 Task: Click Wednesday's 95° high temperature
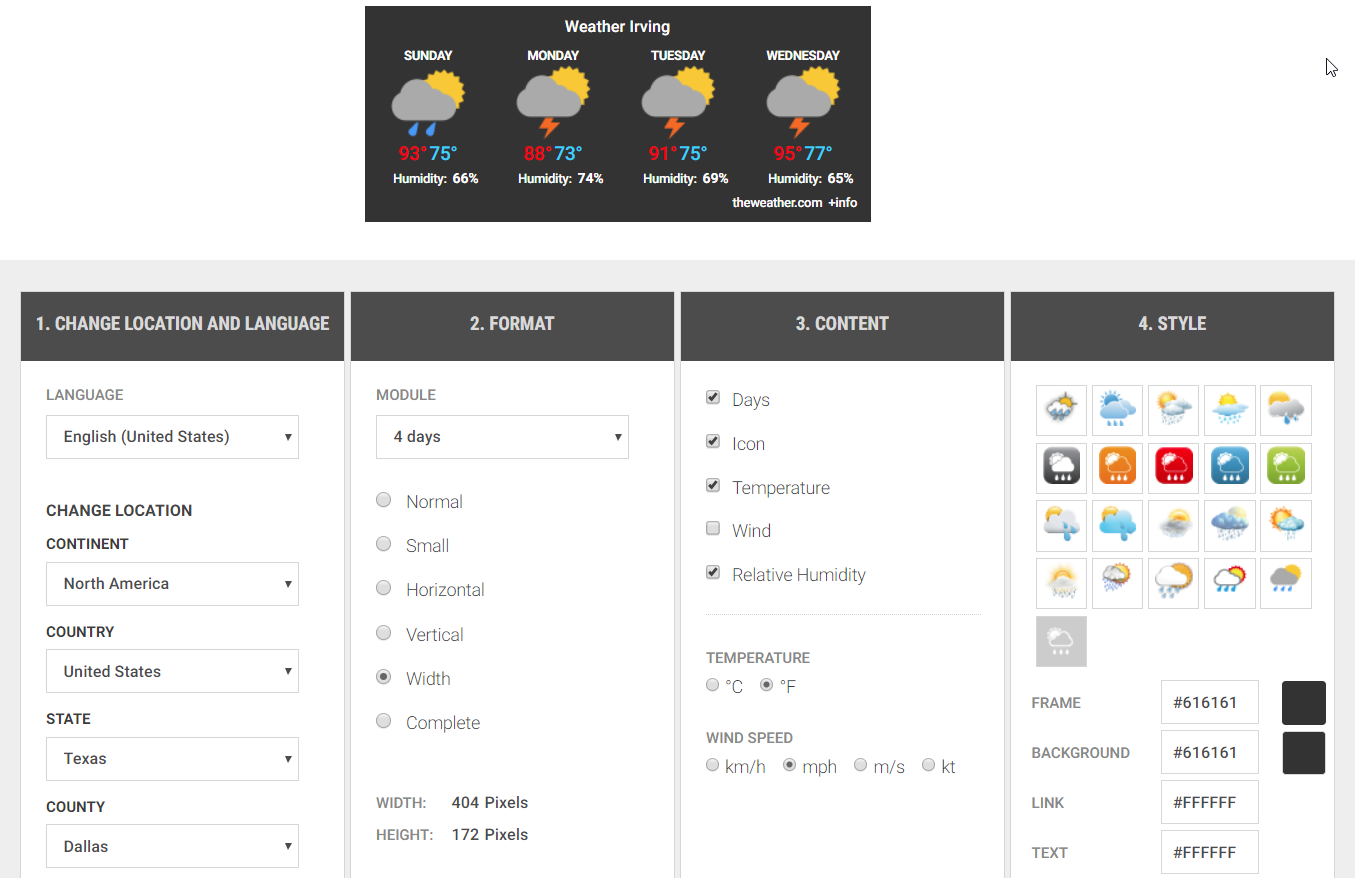point(789,153)
